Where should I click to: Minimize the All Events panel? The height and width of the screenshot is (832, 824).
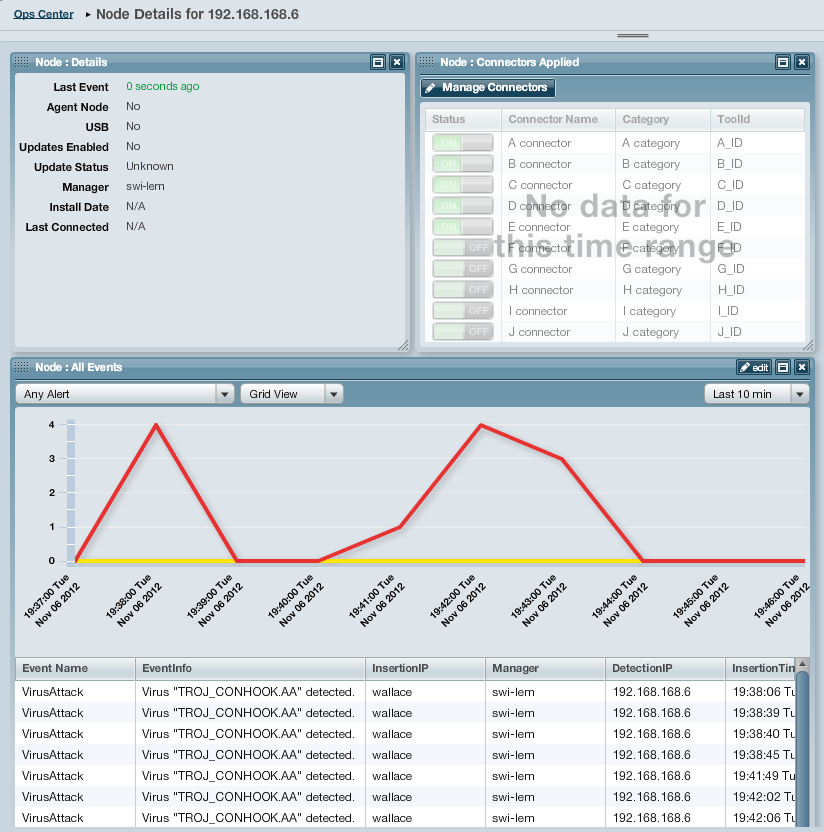point(783,367)
